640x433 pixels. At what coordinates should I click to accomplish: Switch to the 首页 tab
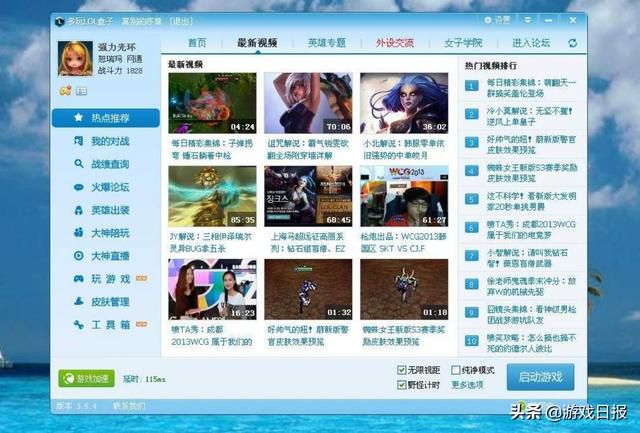[197, 43]
